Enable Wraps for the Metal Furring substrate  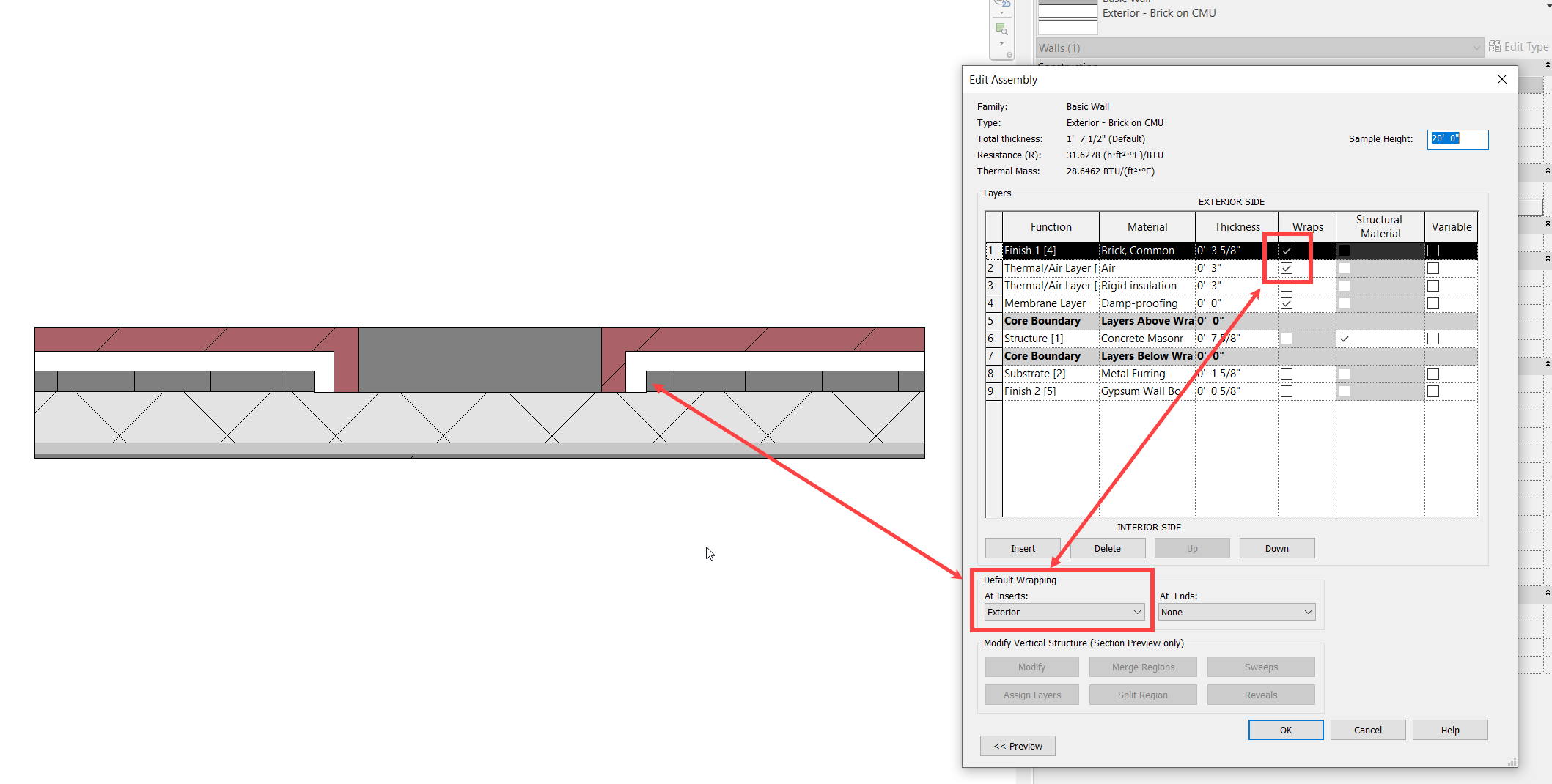(x=1287, y=374)
